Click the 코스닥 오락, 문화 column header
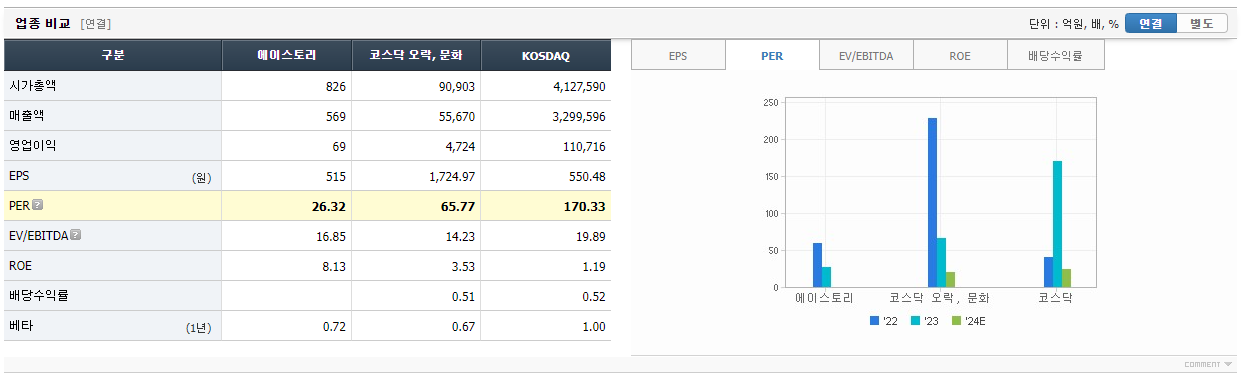 [416, 56]
